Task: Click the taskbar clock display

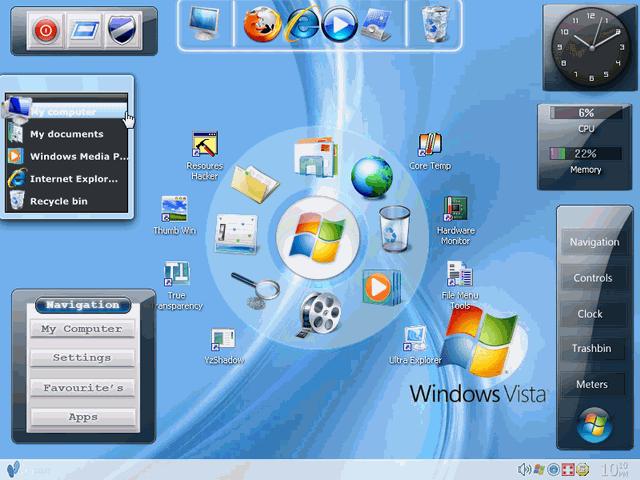Action: coord(616,469)
